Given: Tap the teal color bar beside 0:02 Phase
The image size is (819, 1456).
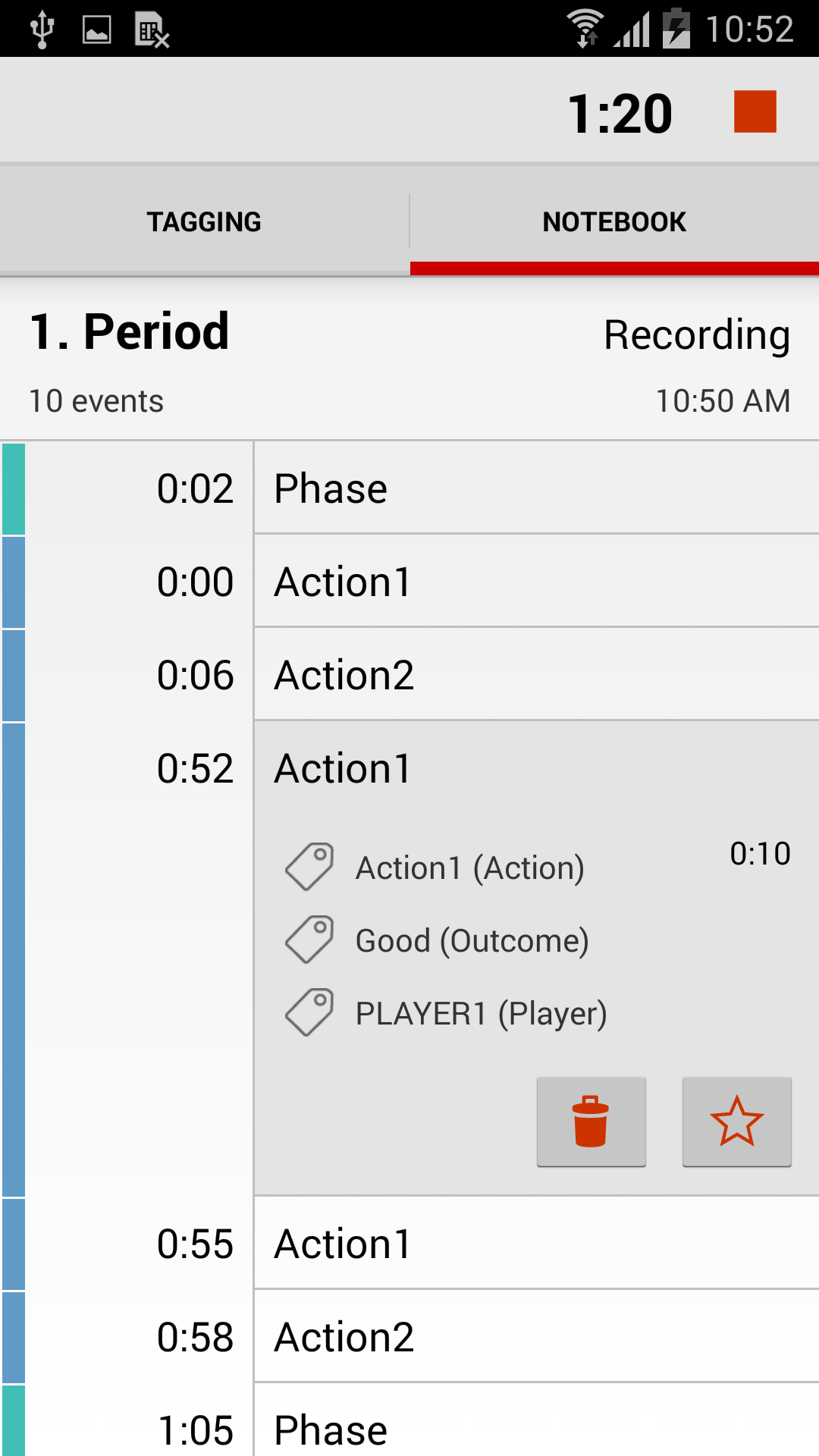Looking at the screenshot, I should tap(14, 489).
